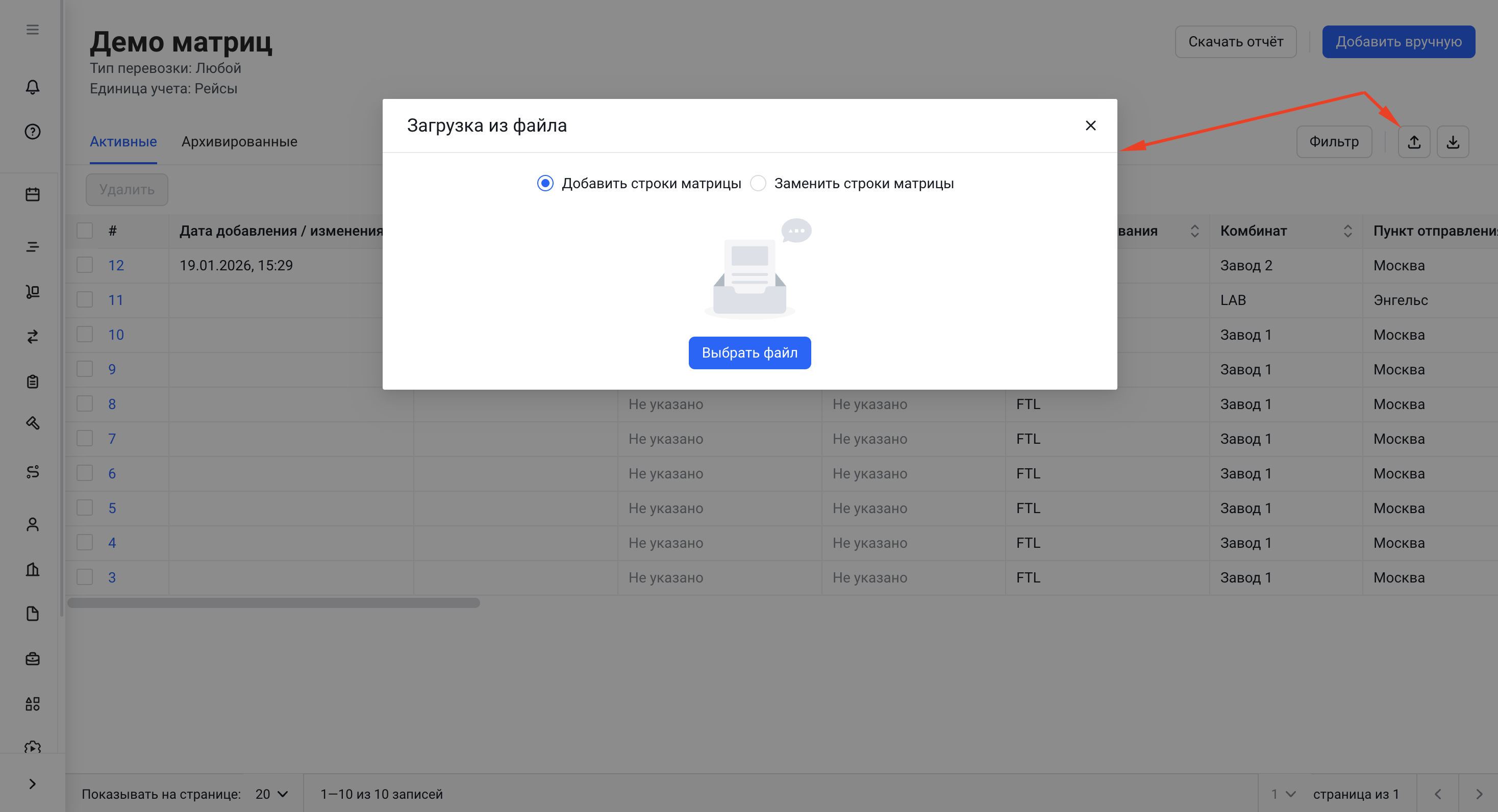Screen dimensions: 1498x812
Task: Select Добавить строки матрицы radio option
Action: [x=545, y=183]
